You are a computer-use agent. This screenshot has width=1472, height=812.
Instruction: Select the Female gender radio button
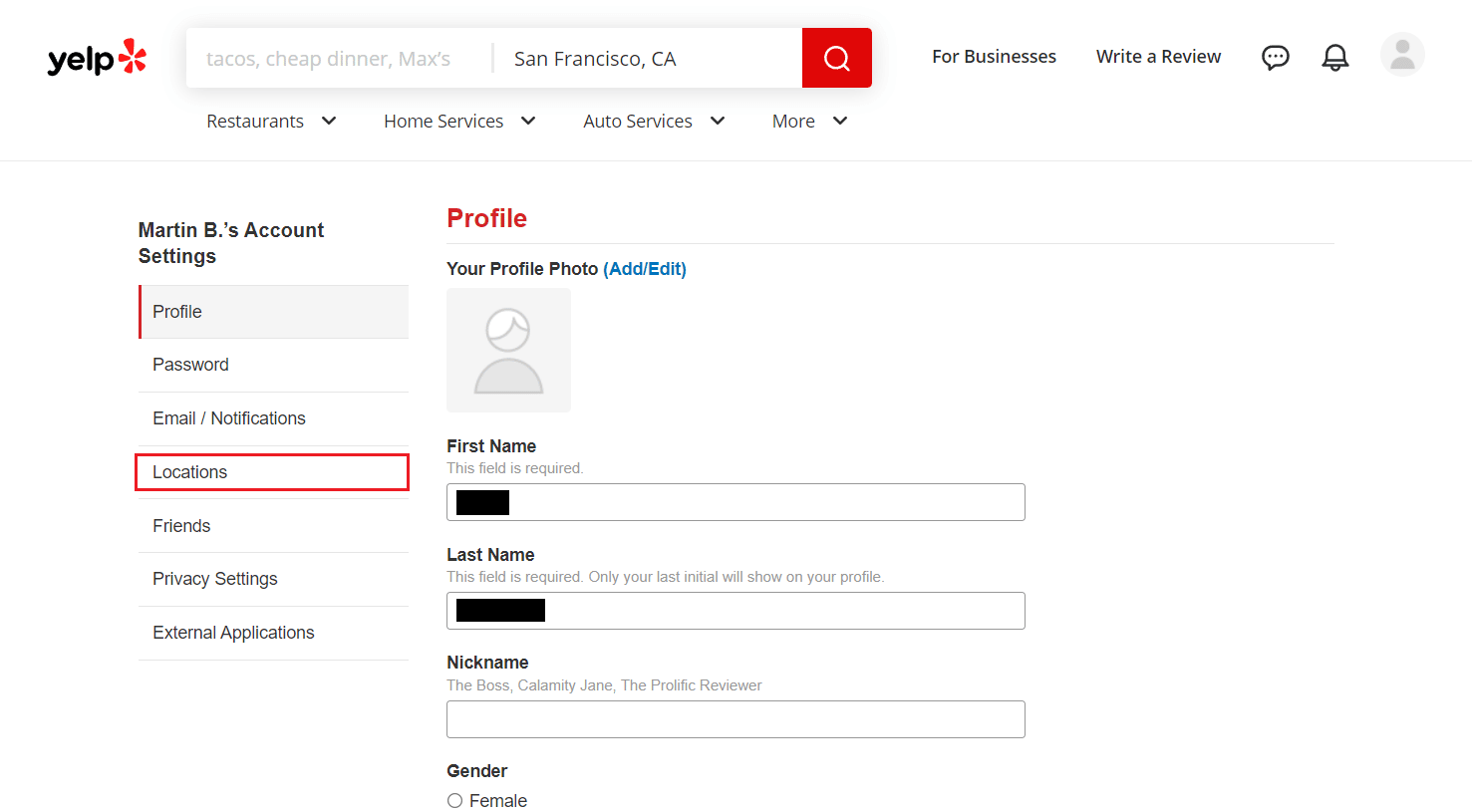(x=454, y=800)
